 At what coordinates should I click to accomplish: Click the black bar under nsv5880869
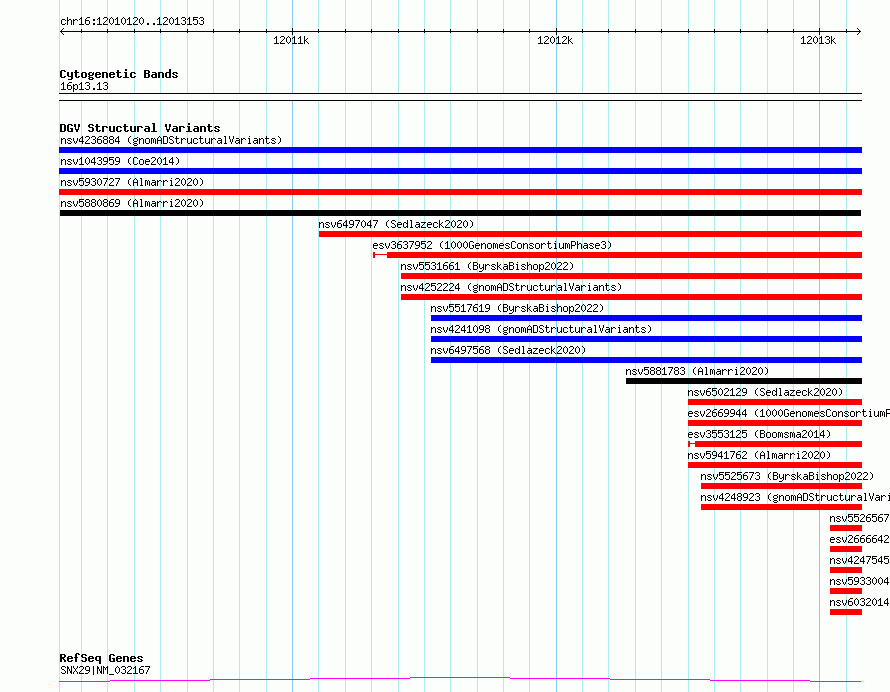(460, 213)
